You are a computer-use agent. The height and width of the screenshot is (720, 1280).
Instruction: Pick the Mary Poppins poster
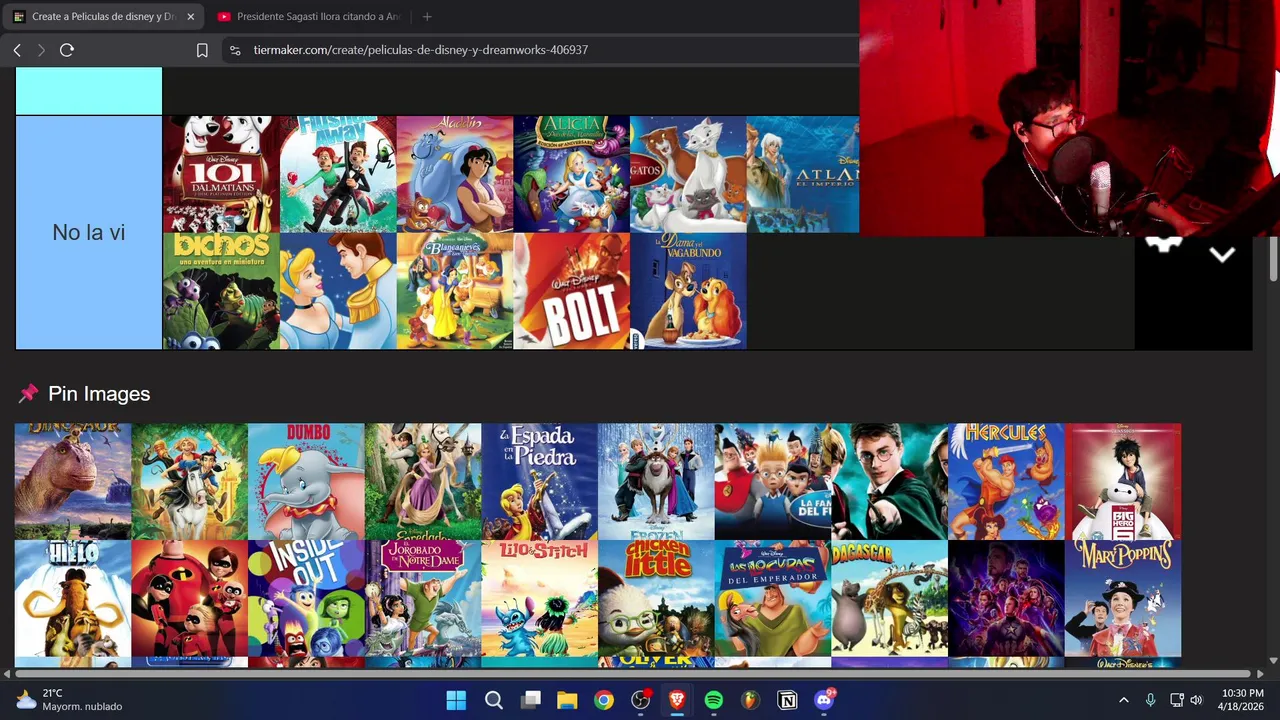click(x=1123, y=598)
